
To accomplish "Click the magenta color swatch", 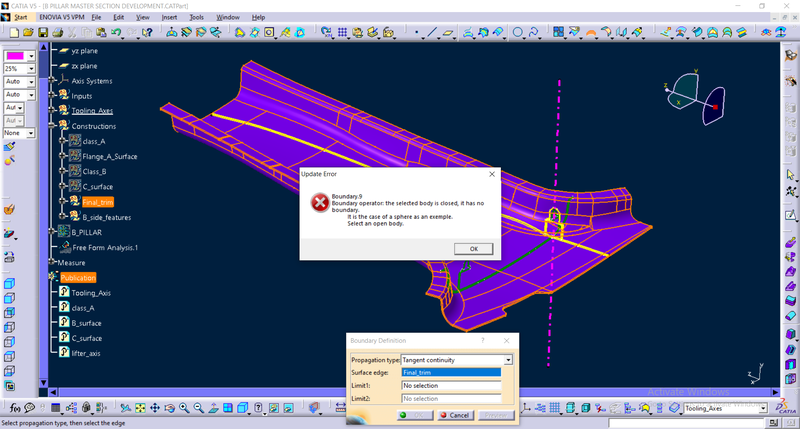I will coord(15,55).
